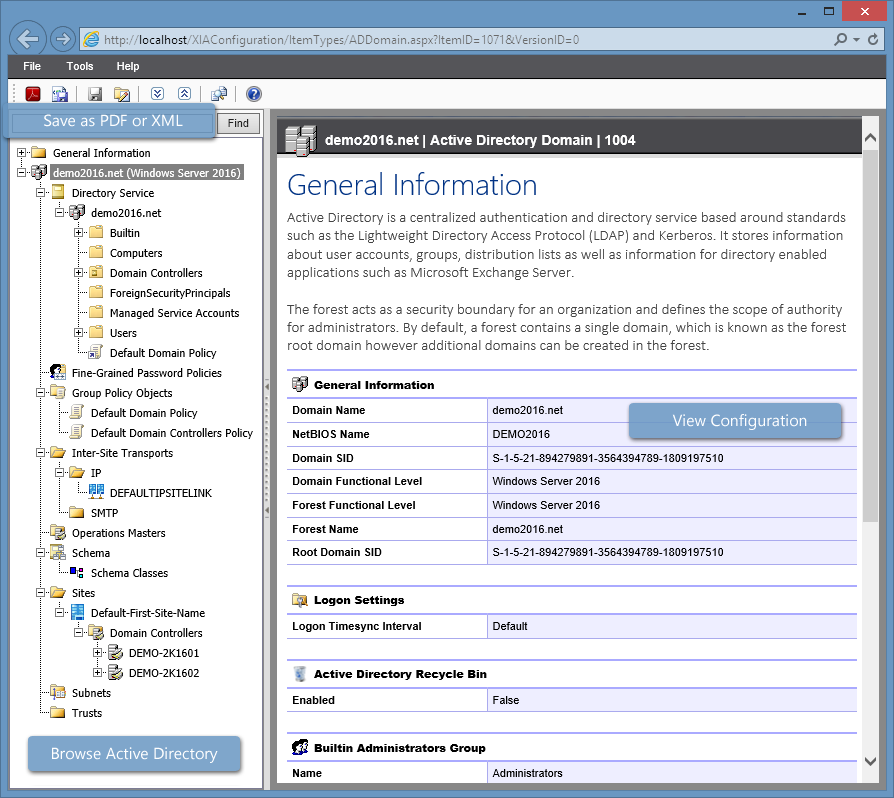Collapse the IP transport node

click(59, 473)
